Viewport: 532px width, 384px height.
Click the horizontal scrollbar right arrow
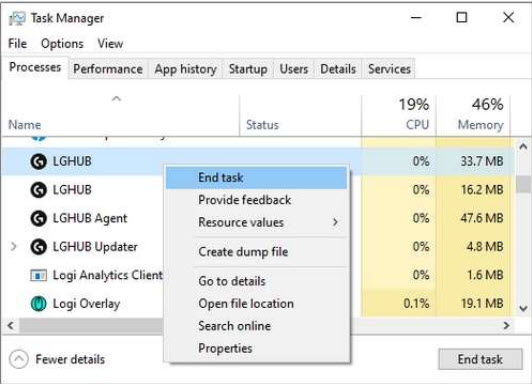pos(506,326)
